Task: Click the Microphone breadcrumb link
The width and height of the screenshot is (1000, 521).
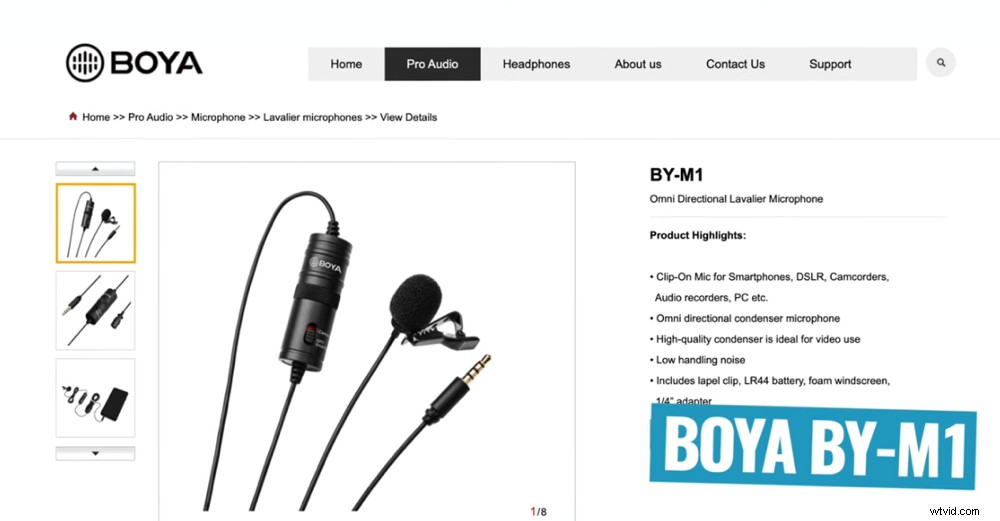Action: (218, 117)
